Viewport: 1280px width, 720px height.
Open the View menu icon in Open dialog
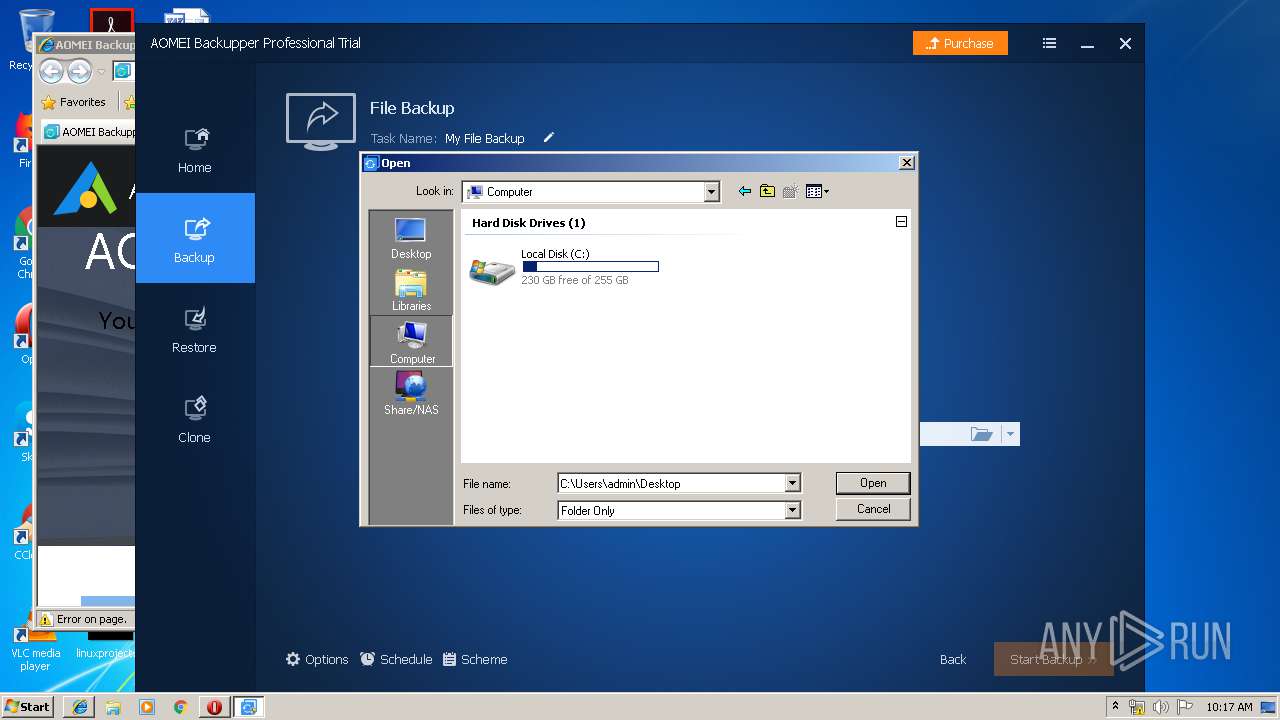point(817,191)
